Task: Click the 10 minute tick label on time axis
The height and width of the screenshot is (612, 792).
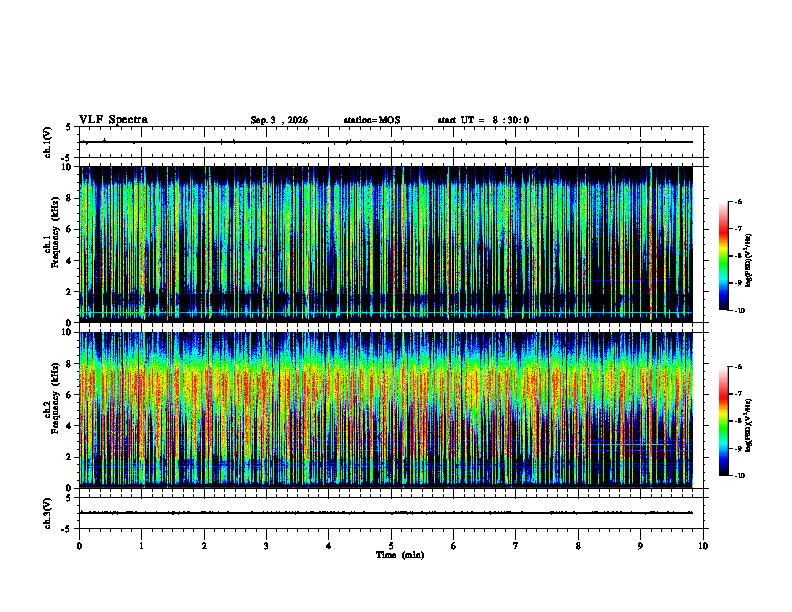Action: coord(703,546)
